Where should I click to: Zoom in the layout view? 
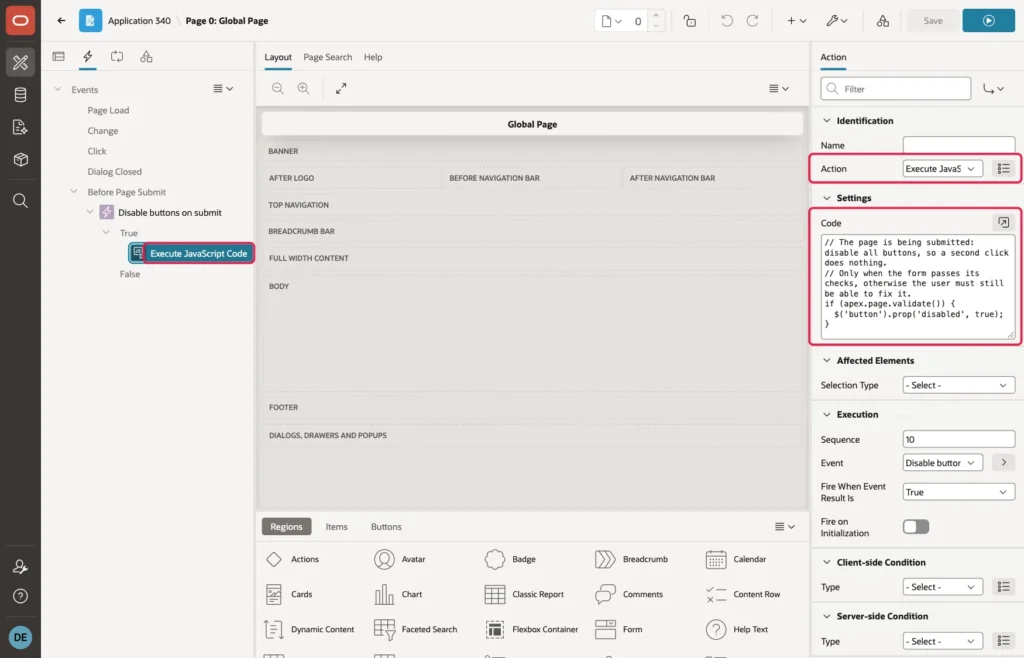click(303, 88)
